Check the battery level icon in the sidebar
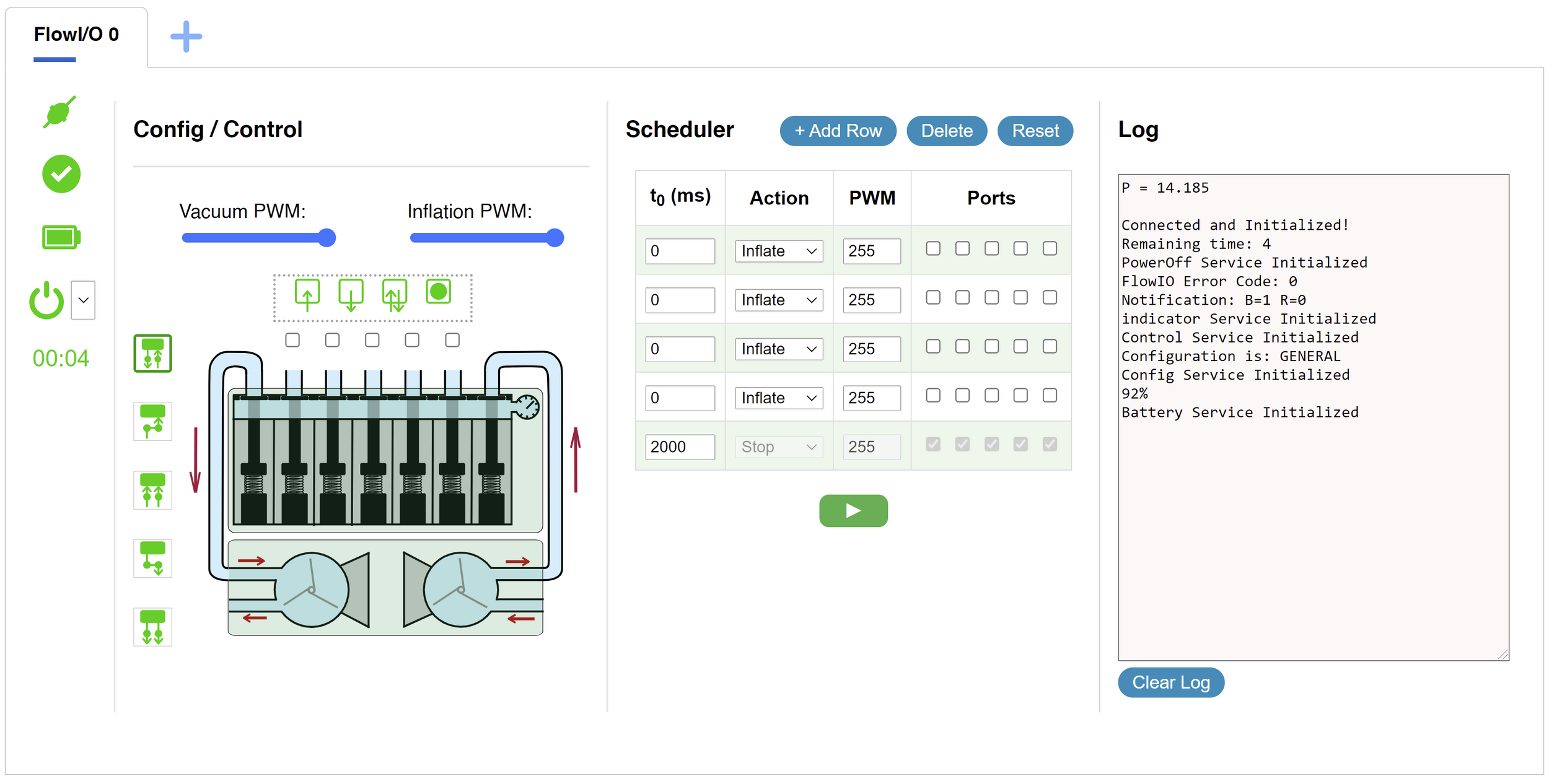 [60, 237]
